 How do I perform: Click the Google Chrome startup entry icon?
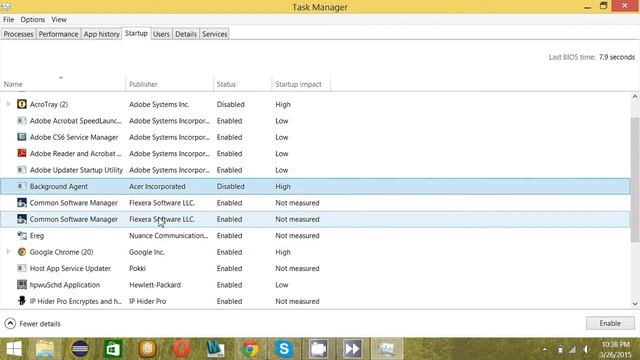pyautogui.click(x=22, y=252)
